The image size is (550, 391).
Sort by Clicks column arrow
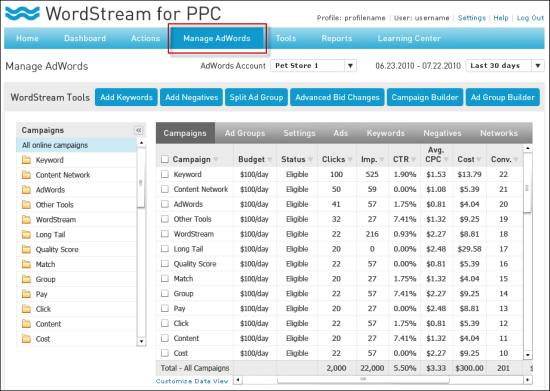pos(350,160)
